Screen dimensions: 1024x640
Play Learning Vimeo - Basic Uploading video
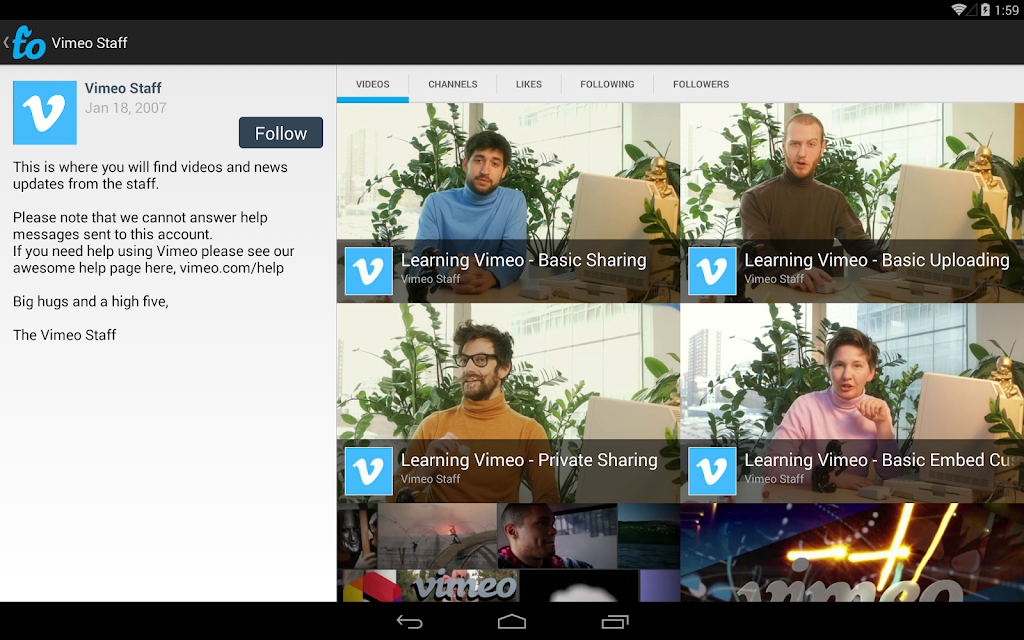[x=852, y=202]
